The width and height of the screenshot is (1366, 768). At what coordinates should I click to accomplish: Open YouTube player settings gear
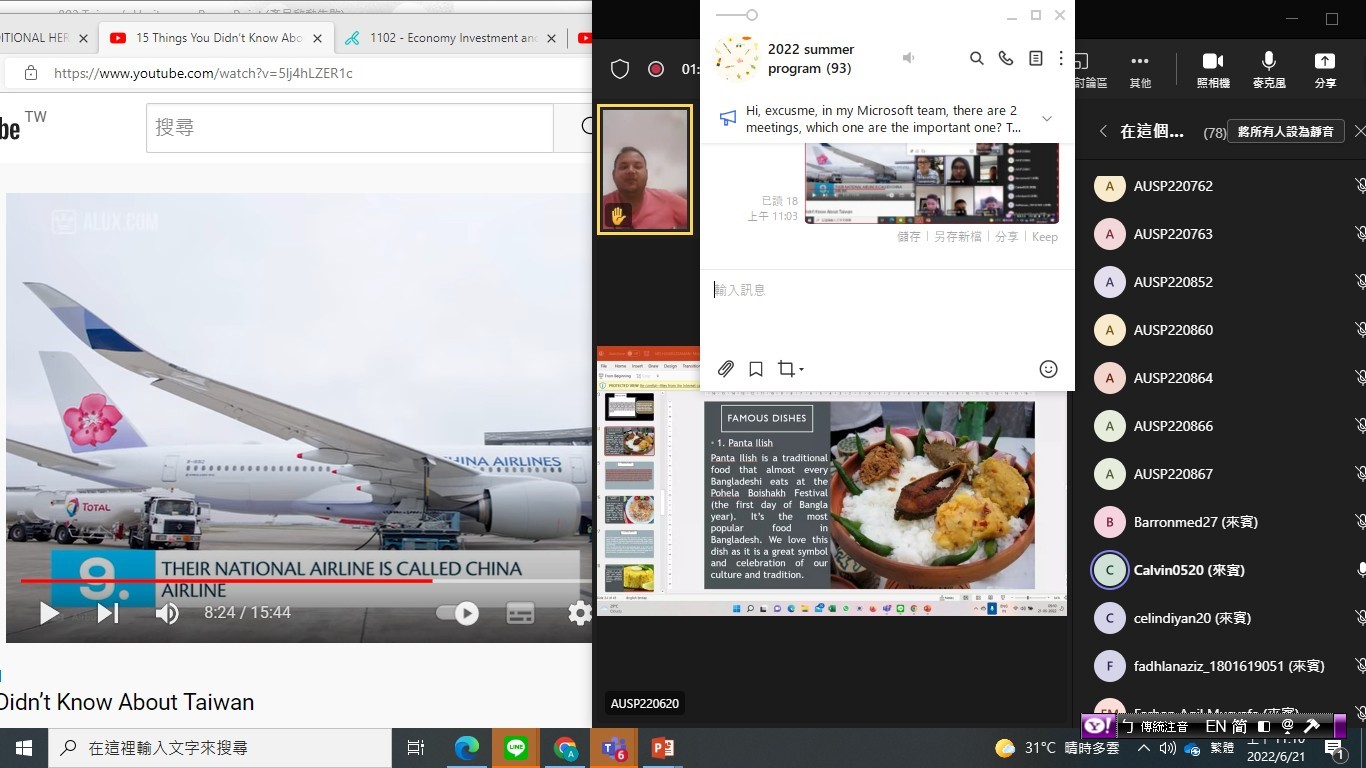click(580, 613)
